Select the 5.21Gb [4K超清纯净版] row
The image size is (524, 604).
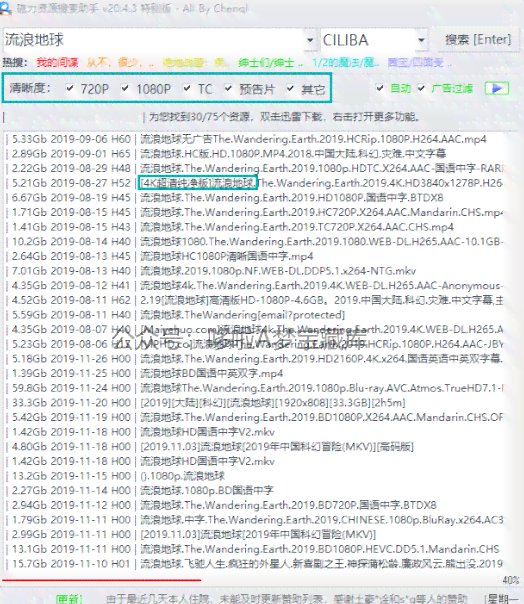coord(254,183)
